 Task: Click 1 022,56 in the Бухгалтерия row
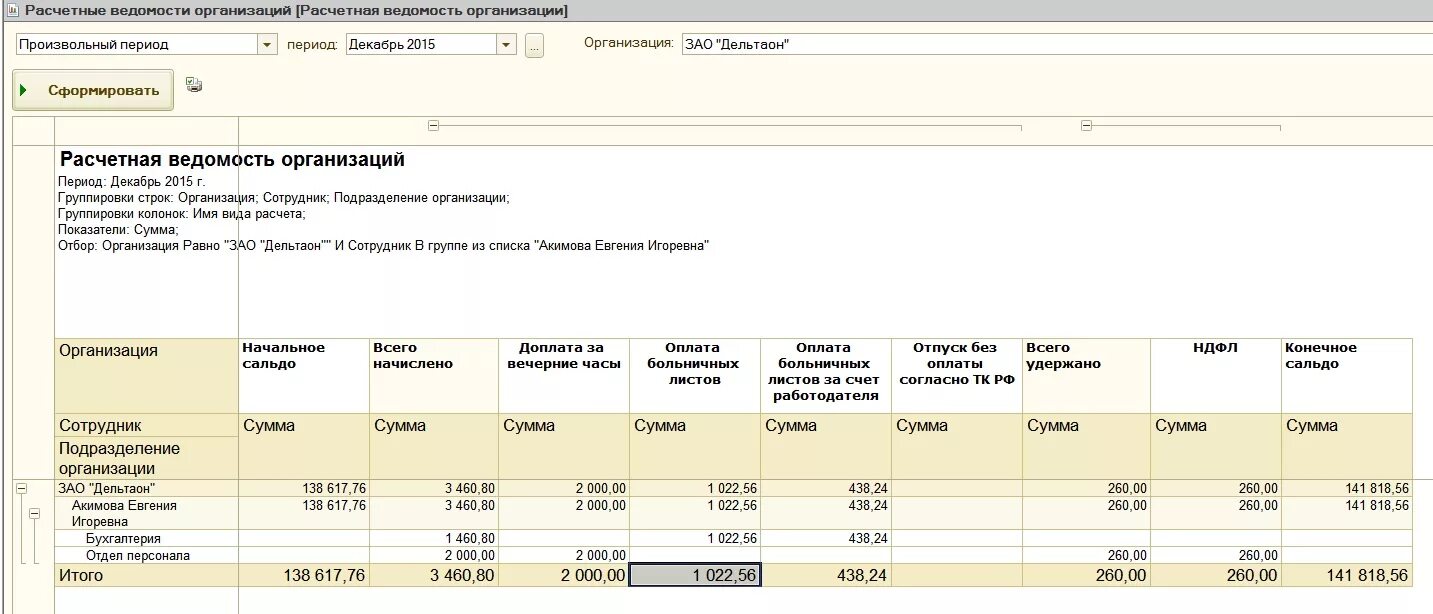[x=695, y=538]
